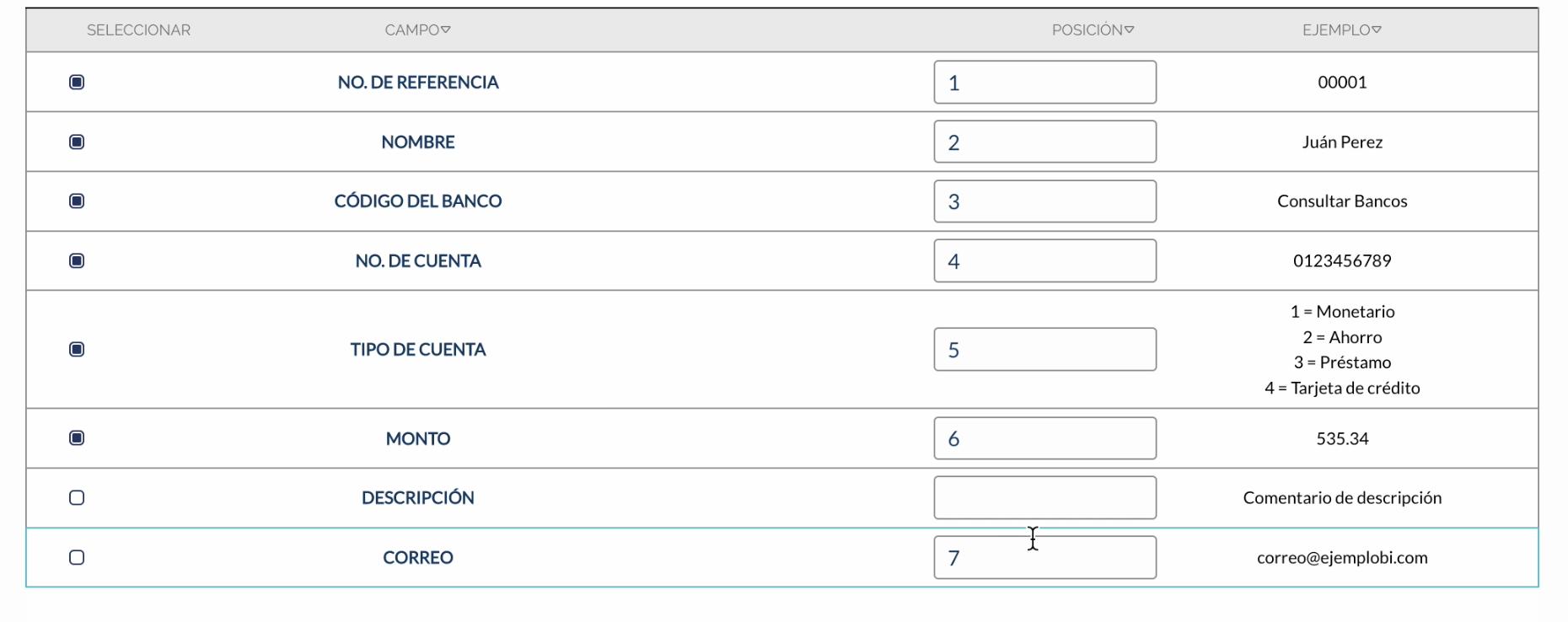The width and height of the screenshot is (1568, 622).
Task: Uncheck the NOMBRE row checkbox
Action: tap(77, 142)
